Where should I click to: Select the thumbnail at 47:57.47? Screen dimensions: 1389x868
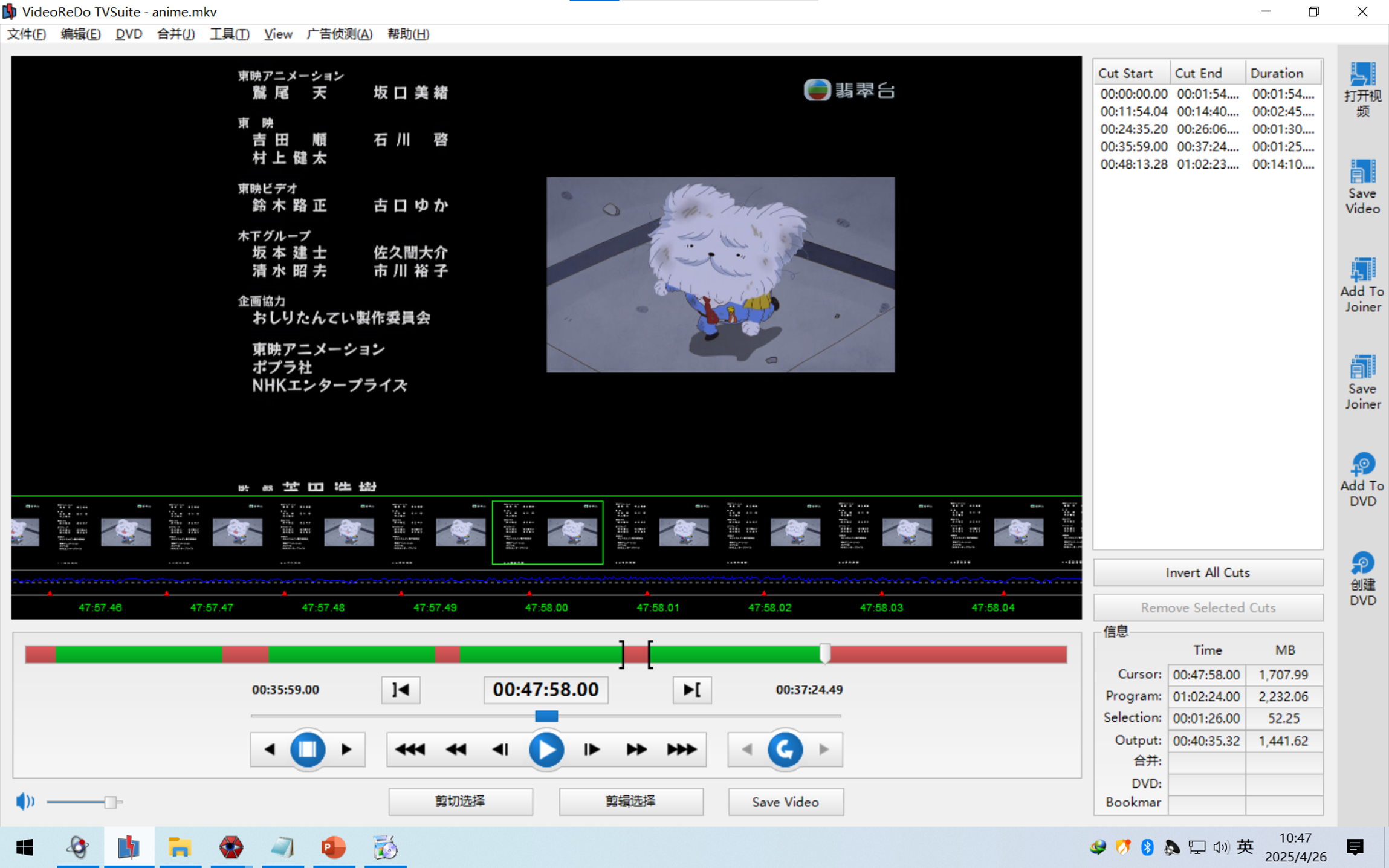click(x=212, y=533)
